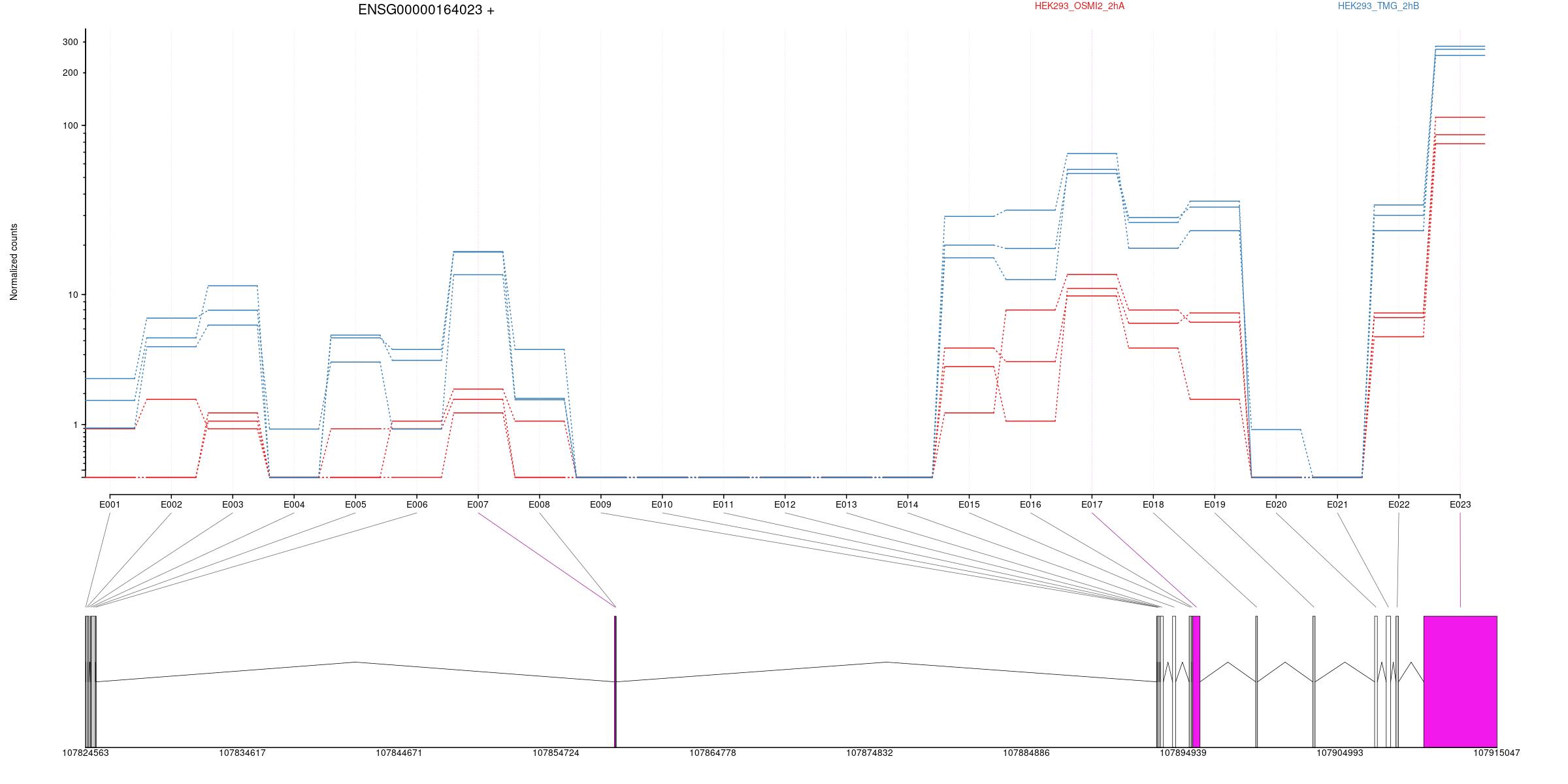
Task: Select exon label E005
Action: [355, 504]
